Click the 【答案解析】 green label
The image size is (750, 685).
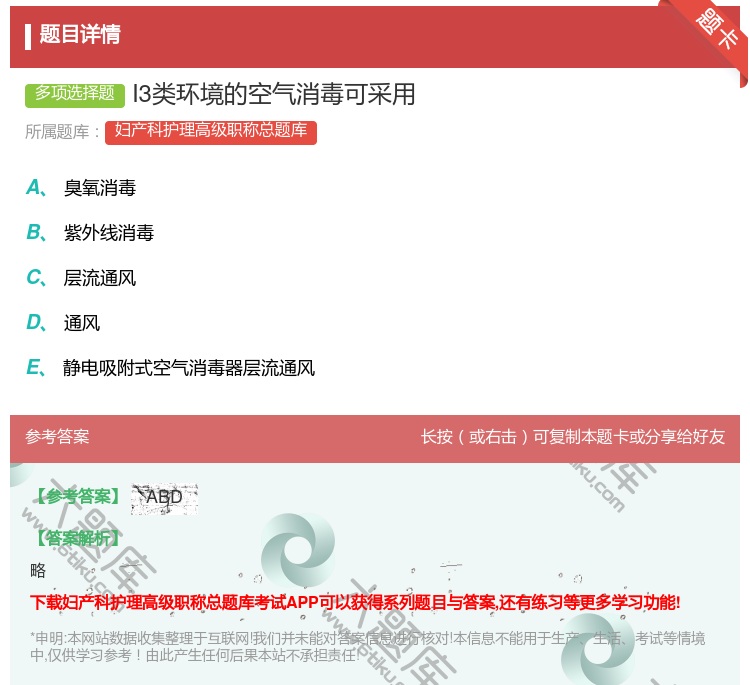(x=78, y=538)
